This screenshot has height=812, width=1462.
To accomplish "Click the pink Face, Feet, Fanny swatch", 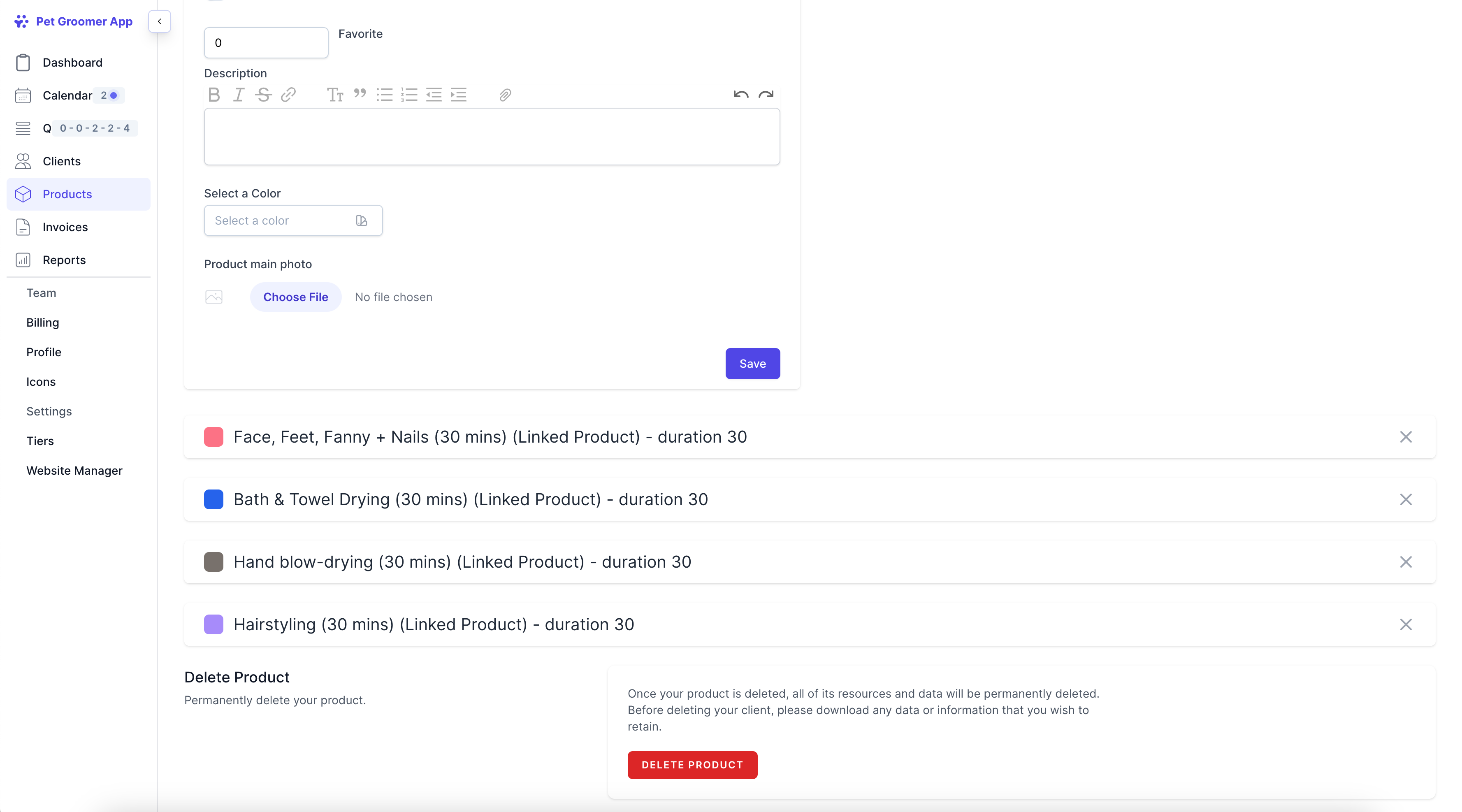I will (x=213, y=437).
